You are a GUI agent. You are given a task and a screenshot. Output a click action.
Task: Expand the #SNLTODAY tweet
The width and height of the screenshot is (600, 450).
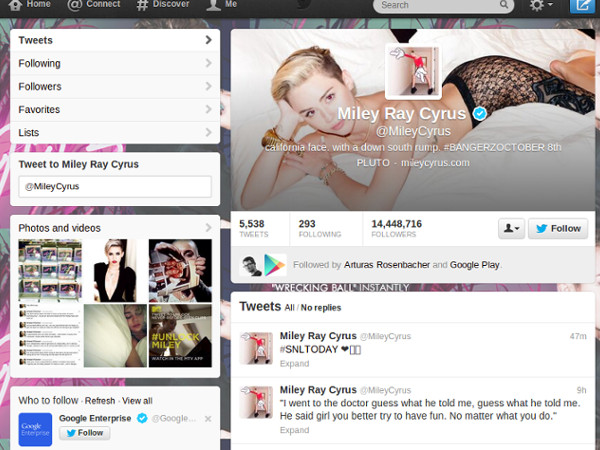point(294,364)
